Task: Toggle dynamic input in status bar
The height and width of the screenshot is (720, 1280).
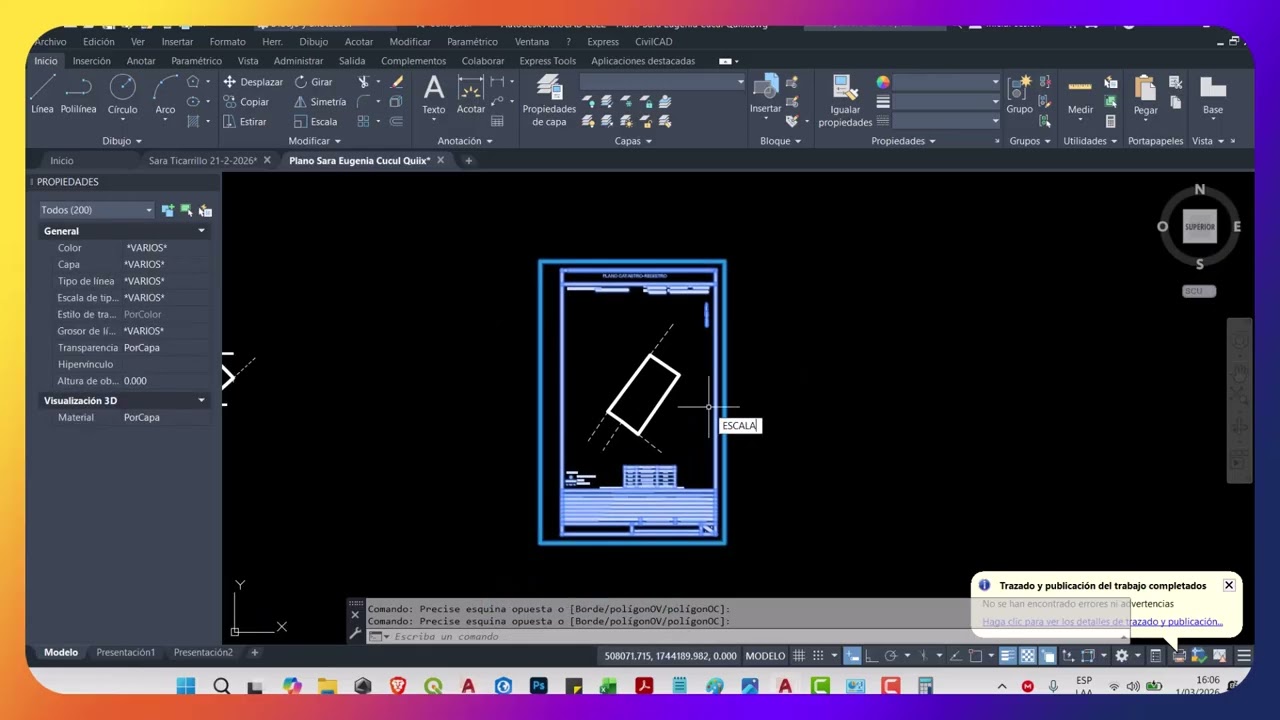Action: (x=852, y=656)
